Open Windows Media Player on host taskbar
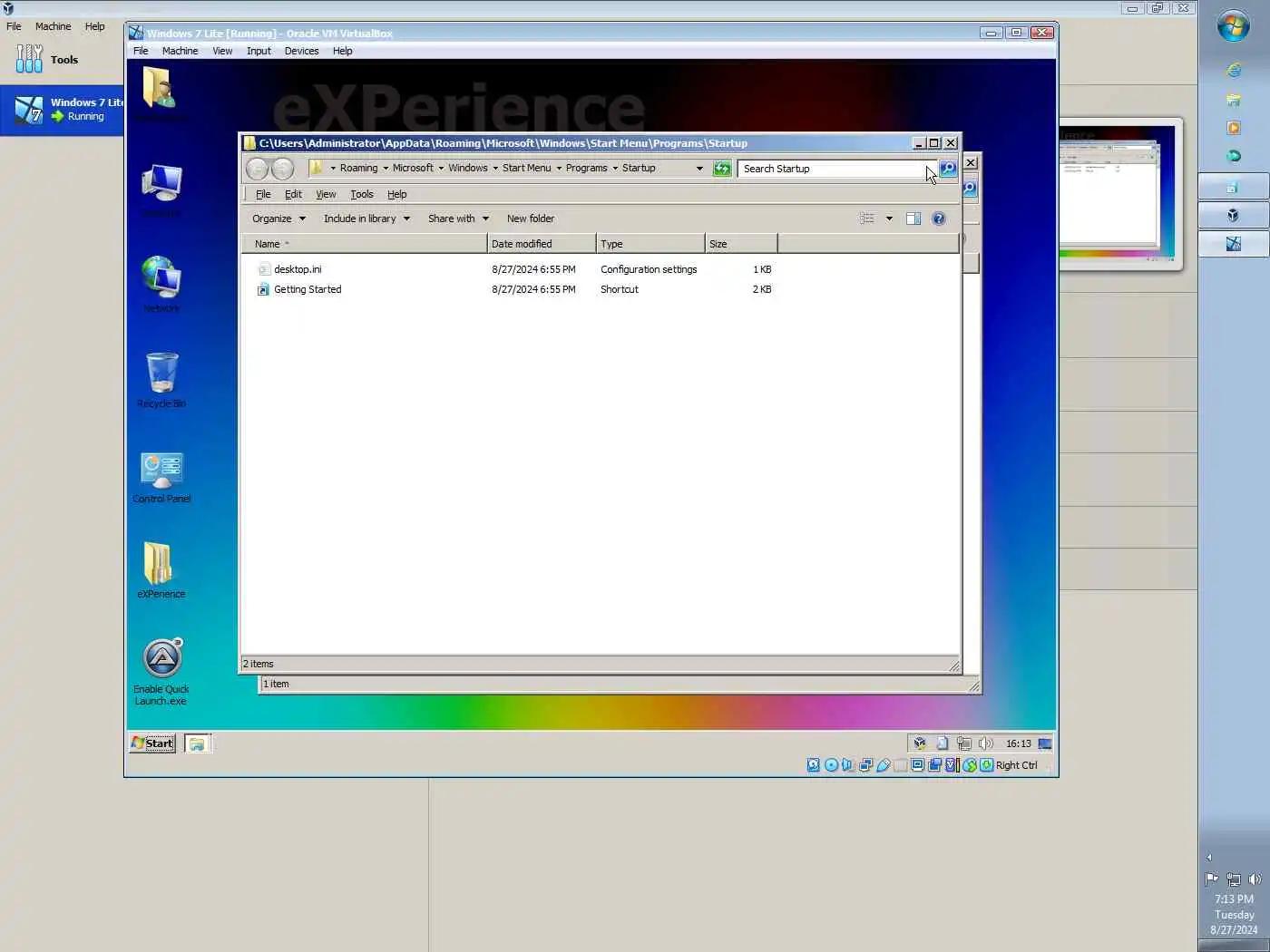This screenshot has width=1270, height=952. coord(1234,128)
